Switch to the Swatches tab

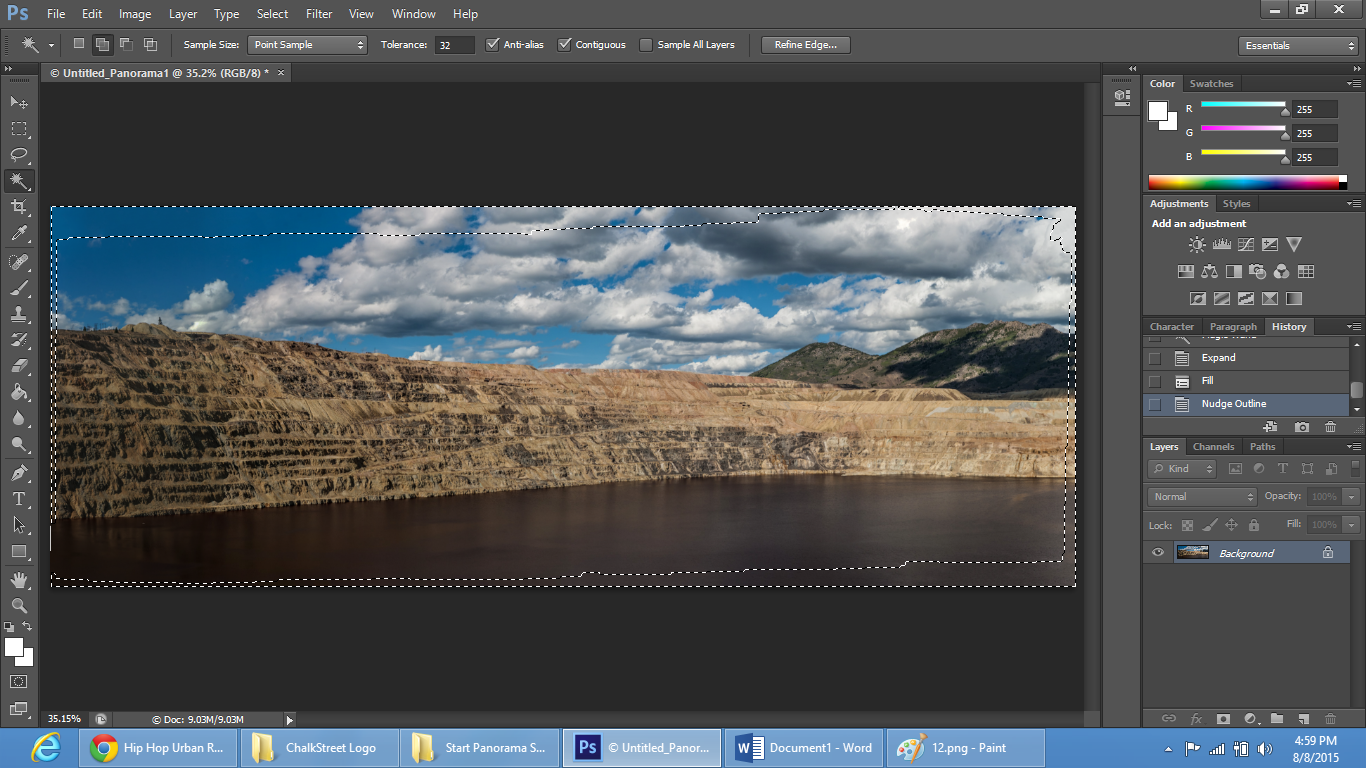coord(1211,84)
